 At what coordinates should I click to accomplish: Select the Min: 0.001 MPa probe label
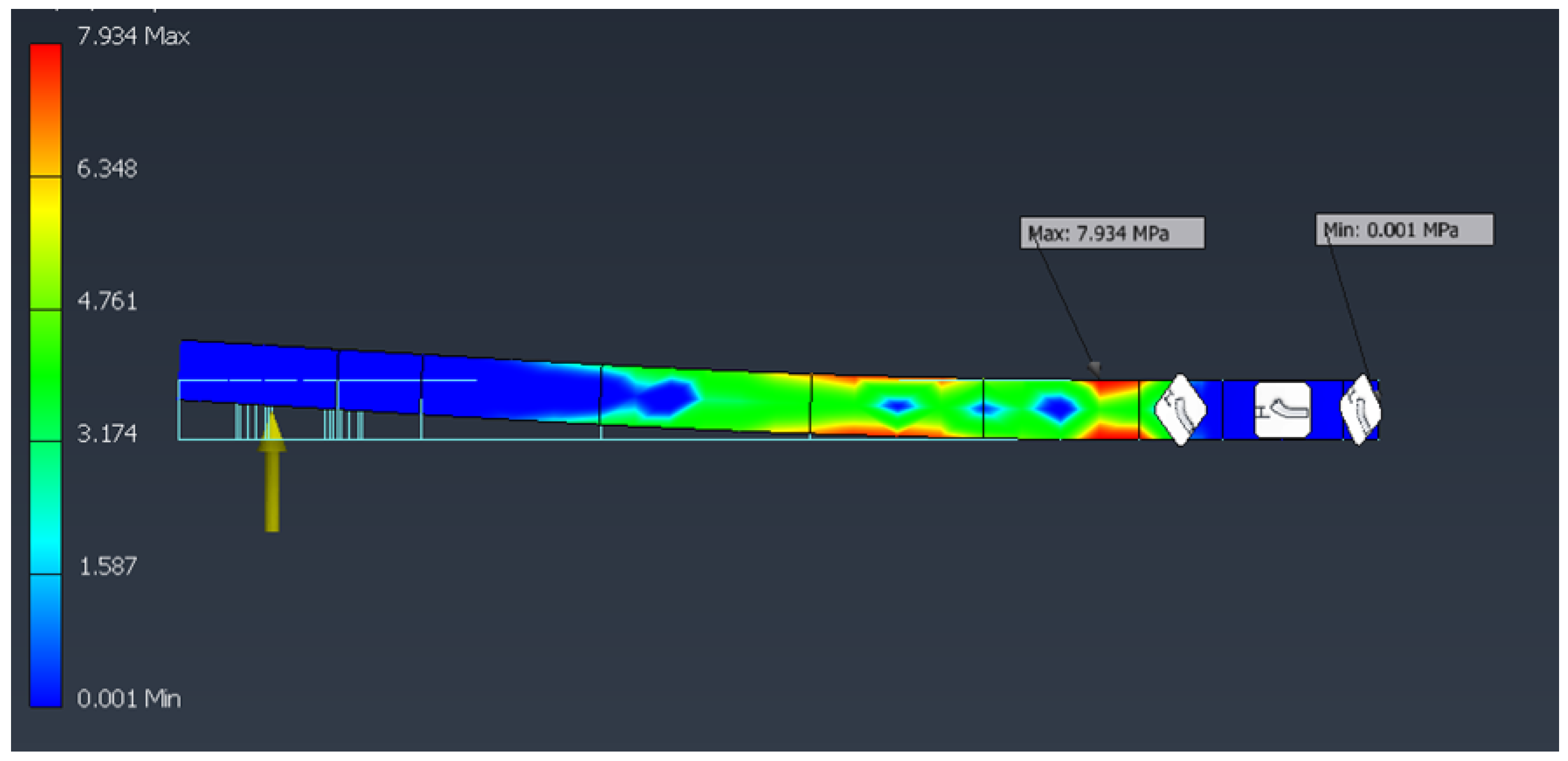coord(1404,230)
